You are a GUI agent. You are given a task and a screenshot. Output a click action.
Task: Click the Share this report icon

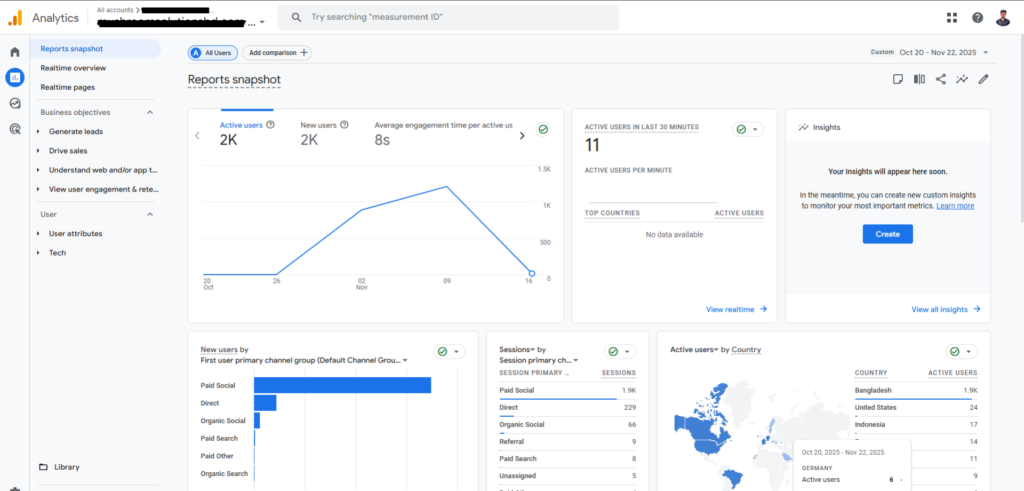(x=940, y=80)
